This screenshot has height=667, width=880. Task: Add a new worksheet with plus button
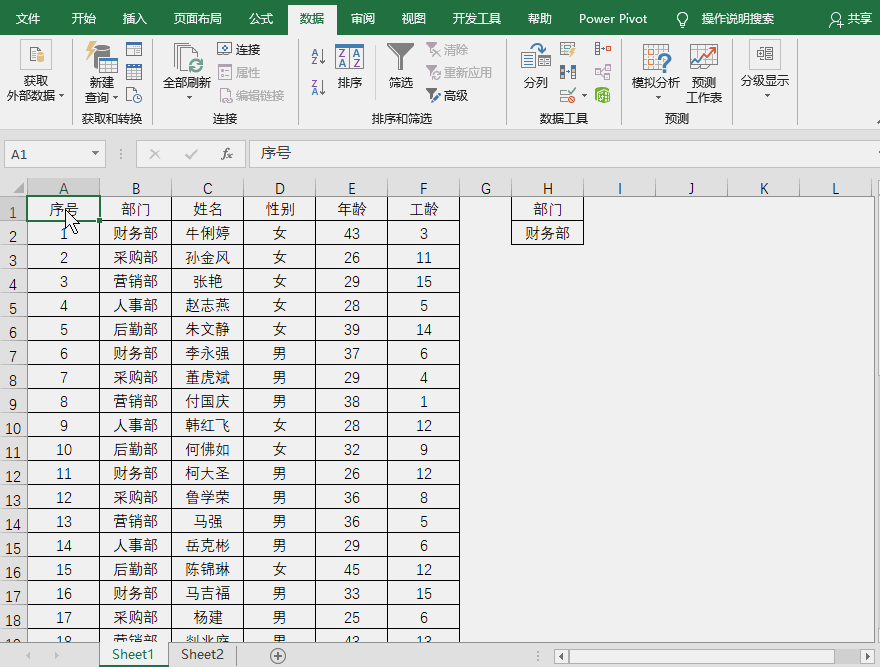[278, 655]
